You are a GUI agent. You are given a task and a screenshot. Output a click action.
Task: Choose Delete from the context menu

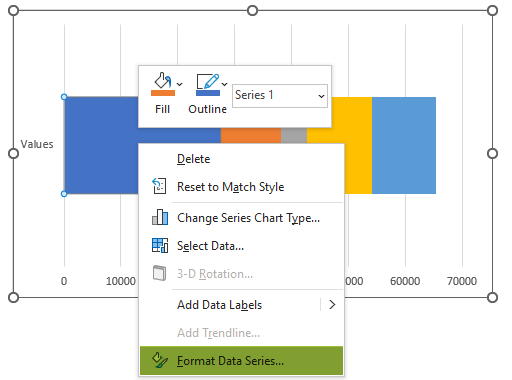point(241,159)
